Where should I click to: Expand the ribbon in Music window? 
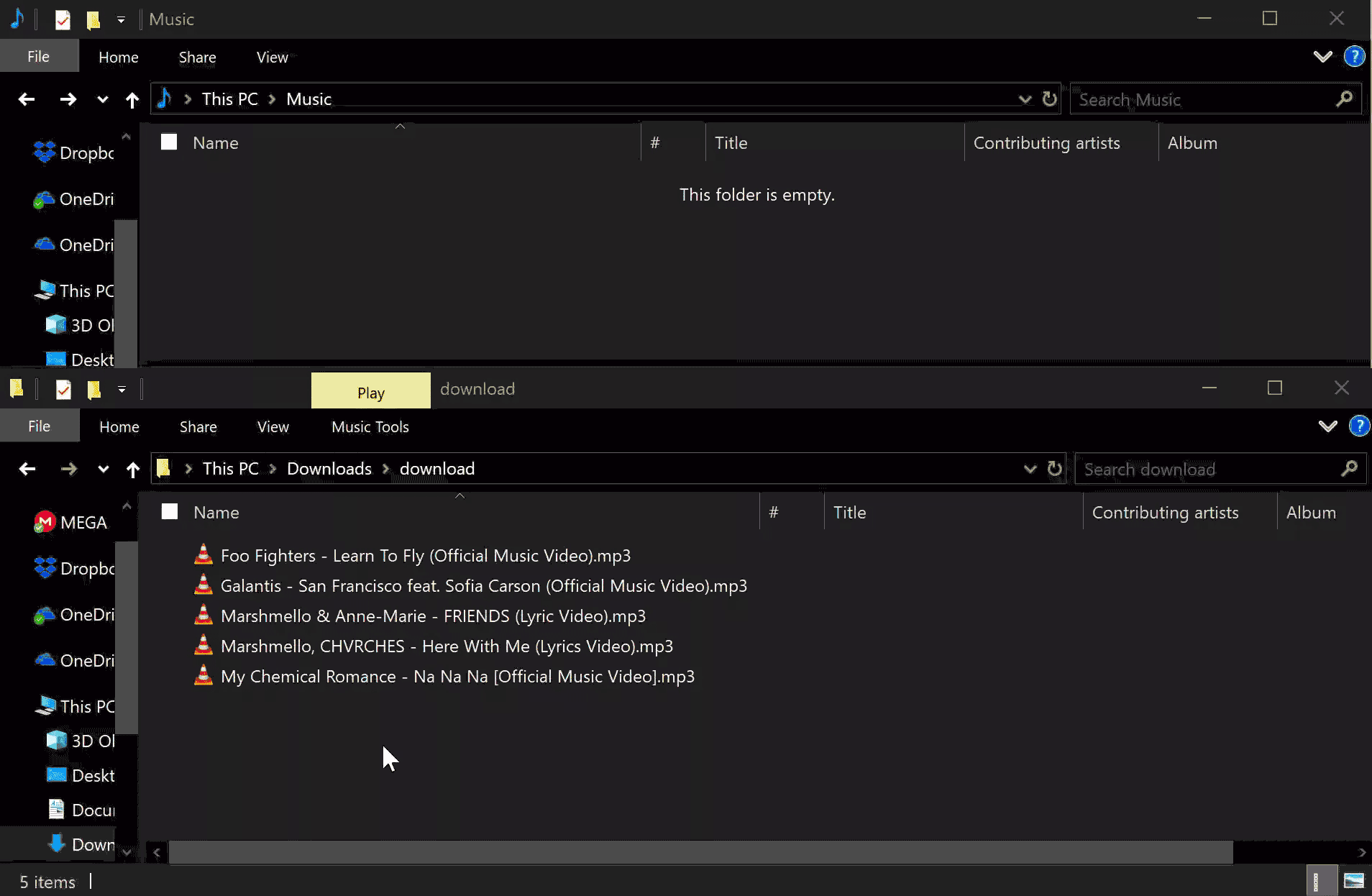[1322, 56]
